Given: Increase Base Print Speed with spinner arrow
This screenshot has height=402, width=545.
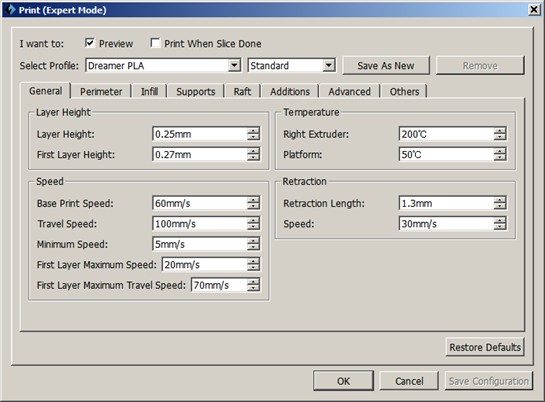Looking at the screenshot, I should pos(253,200).
